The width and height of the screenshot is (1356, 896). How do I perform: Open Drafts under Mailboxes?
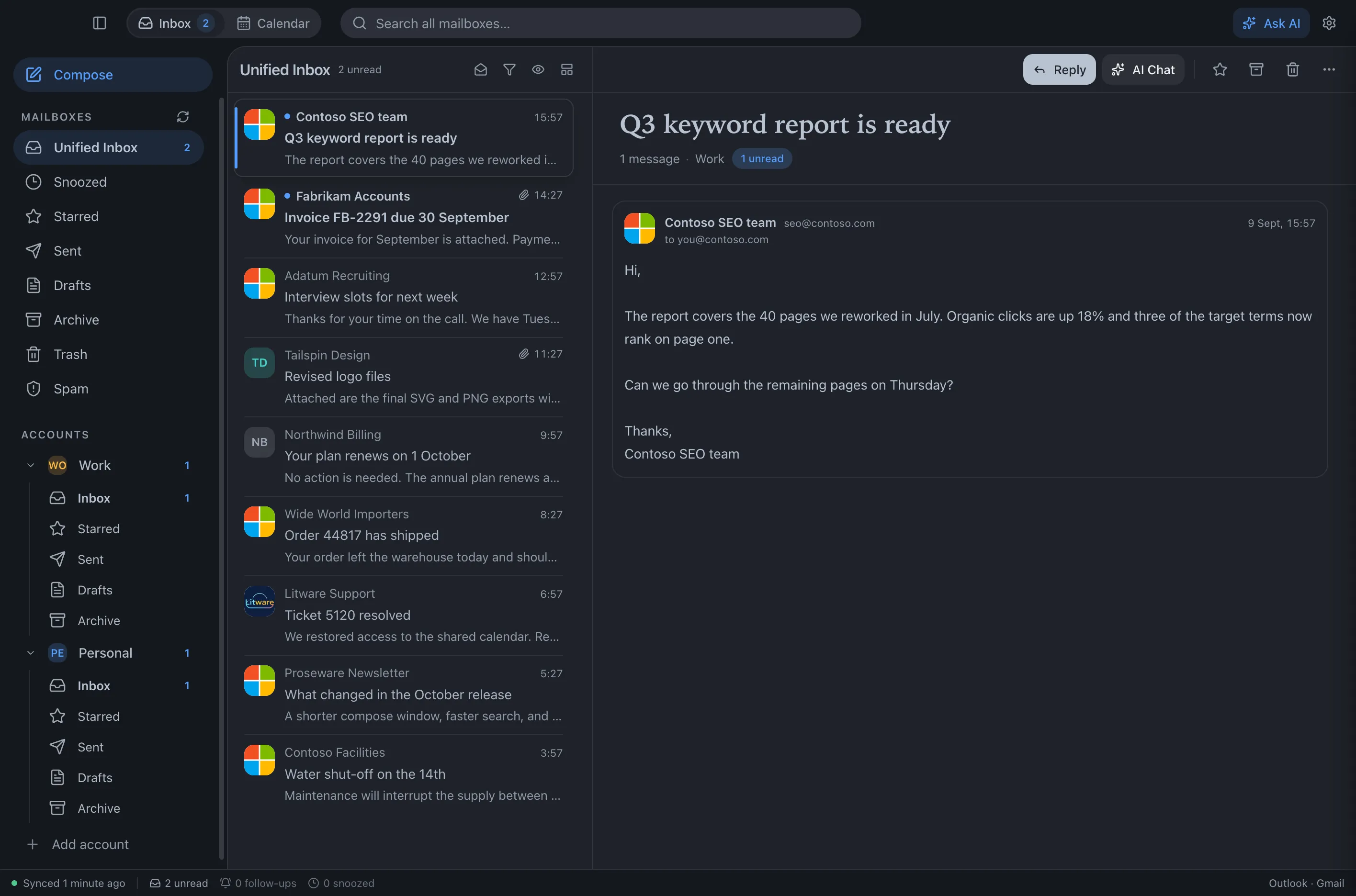tap(109, 285)
